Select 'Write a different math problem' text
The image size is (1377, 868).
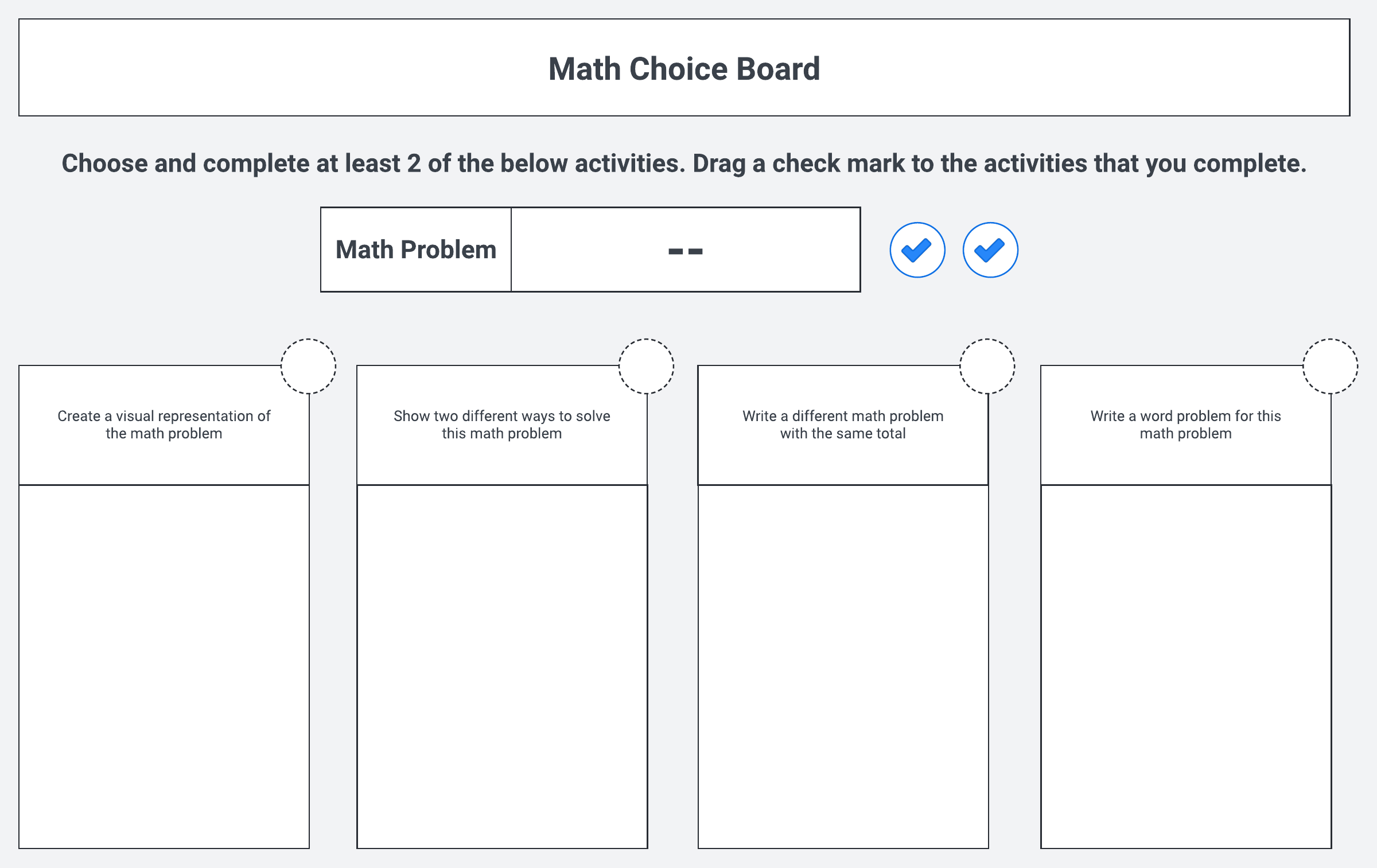point(842,416)
